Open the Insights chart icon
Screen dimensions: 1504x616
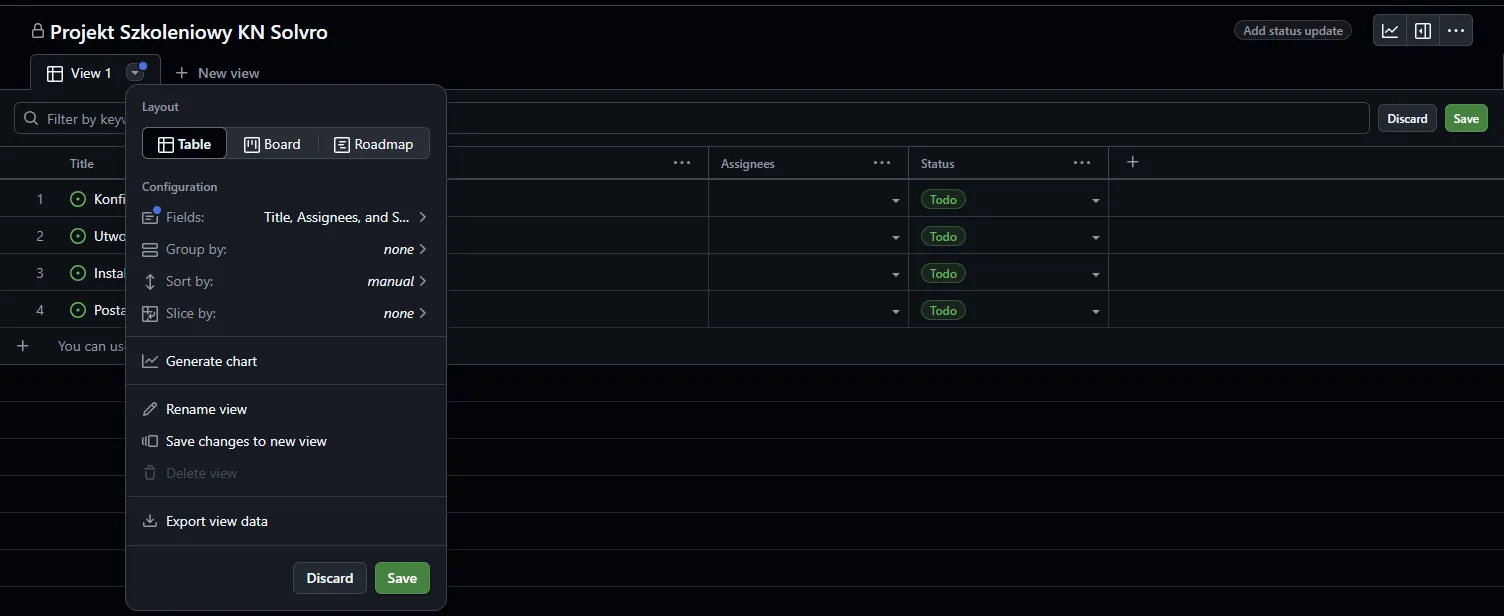[x=1390, y=31]
